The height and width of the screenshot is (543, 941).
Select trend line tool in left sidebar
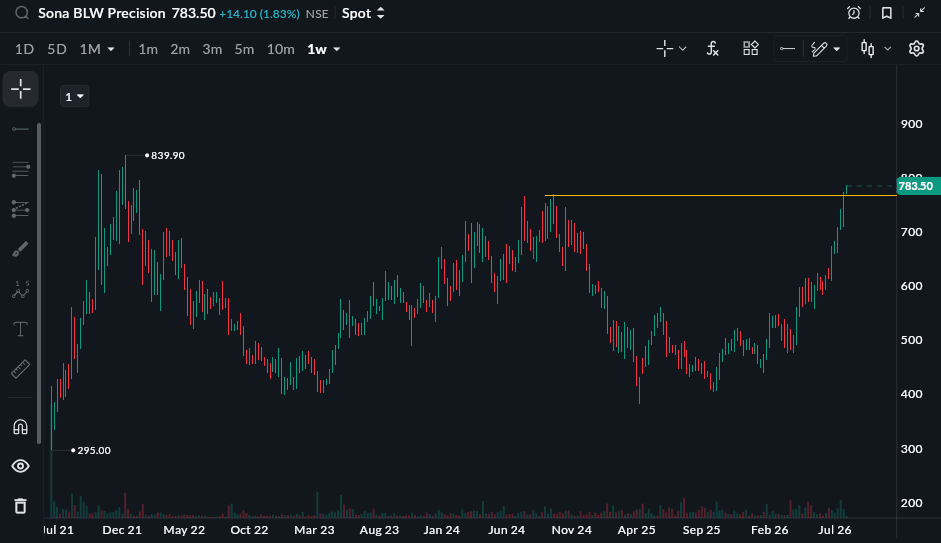[20, 129]
